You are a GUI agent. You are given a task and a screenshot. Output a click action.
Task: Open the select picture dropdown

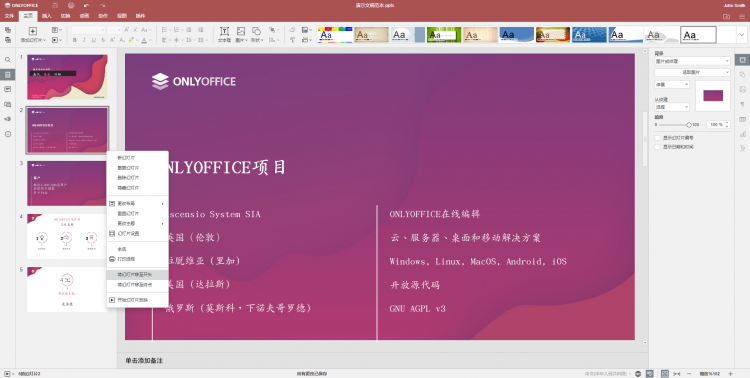pyautogui.click(x=692, y=72)
